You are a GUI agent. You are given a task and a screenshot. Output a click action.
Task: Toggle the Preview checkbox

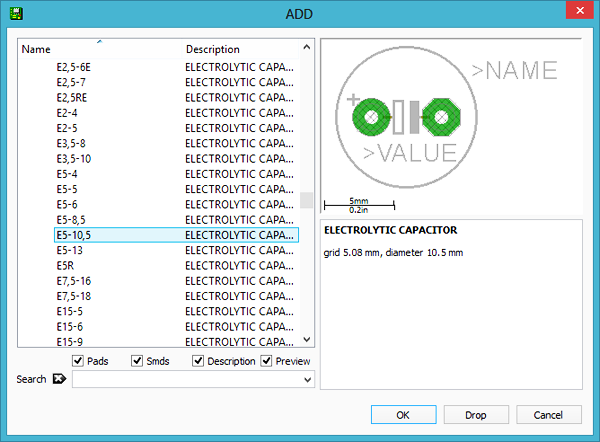pos(266,360)
